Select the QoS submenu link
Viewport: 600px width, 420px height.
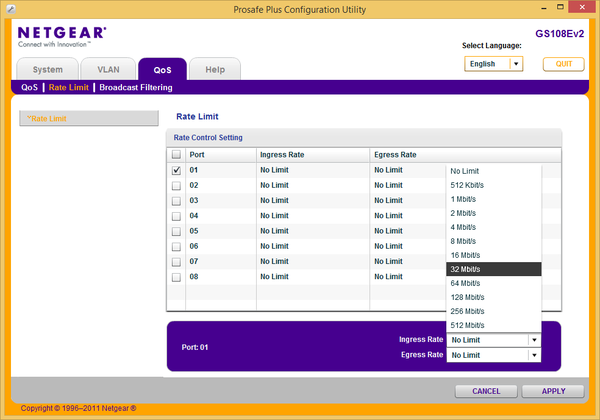pyautogui.click(x=30, y=88)
